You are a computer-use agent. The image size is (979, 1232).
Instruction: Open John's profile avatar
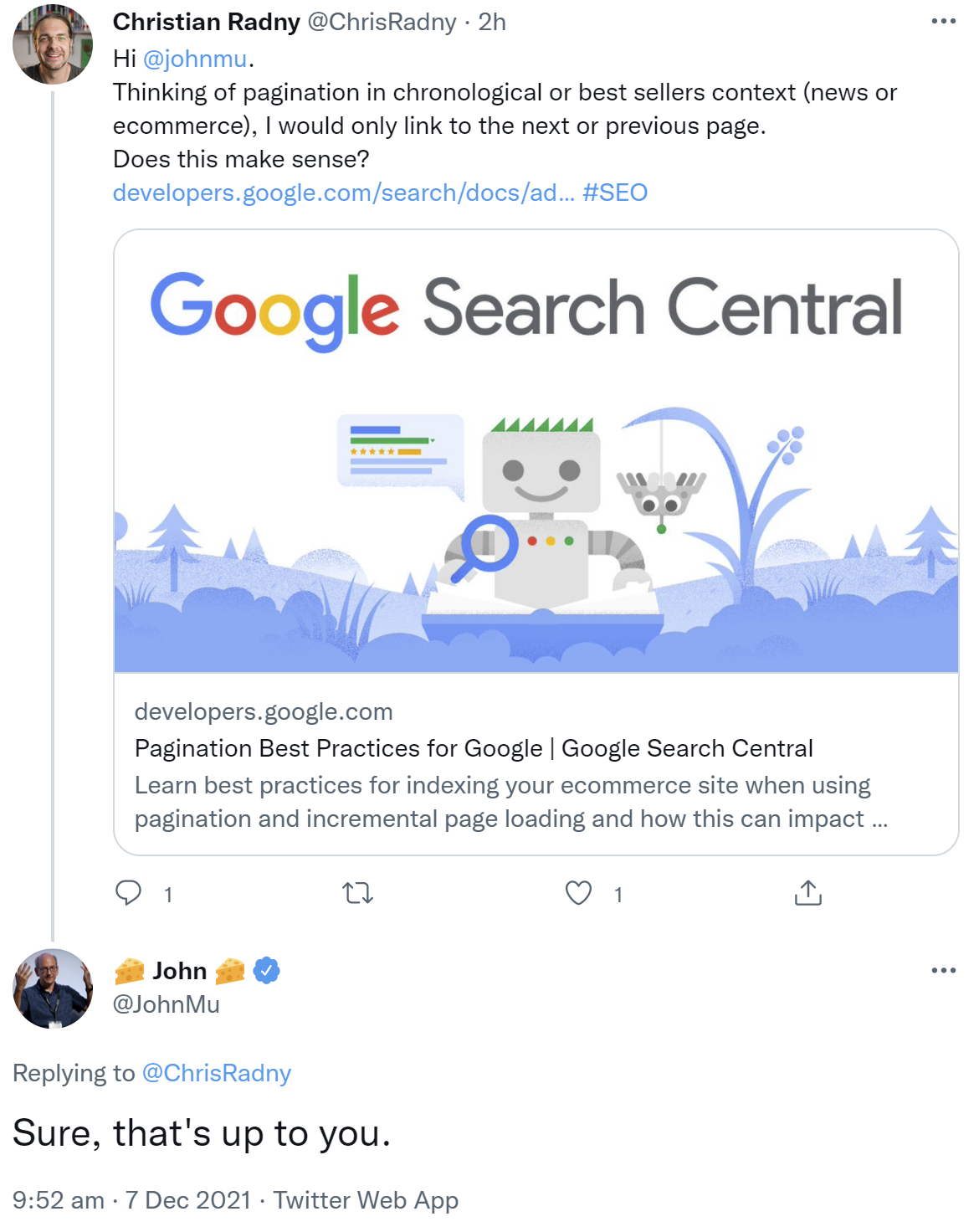tap(53, 990)
